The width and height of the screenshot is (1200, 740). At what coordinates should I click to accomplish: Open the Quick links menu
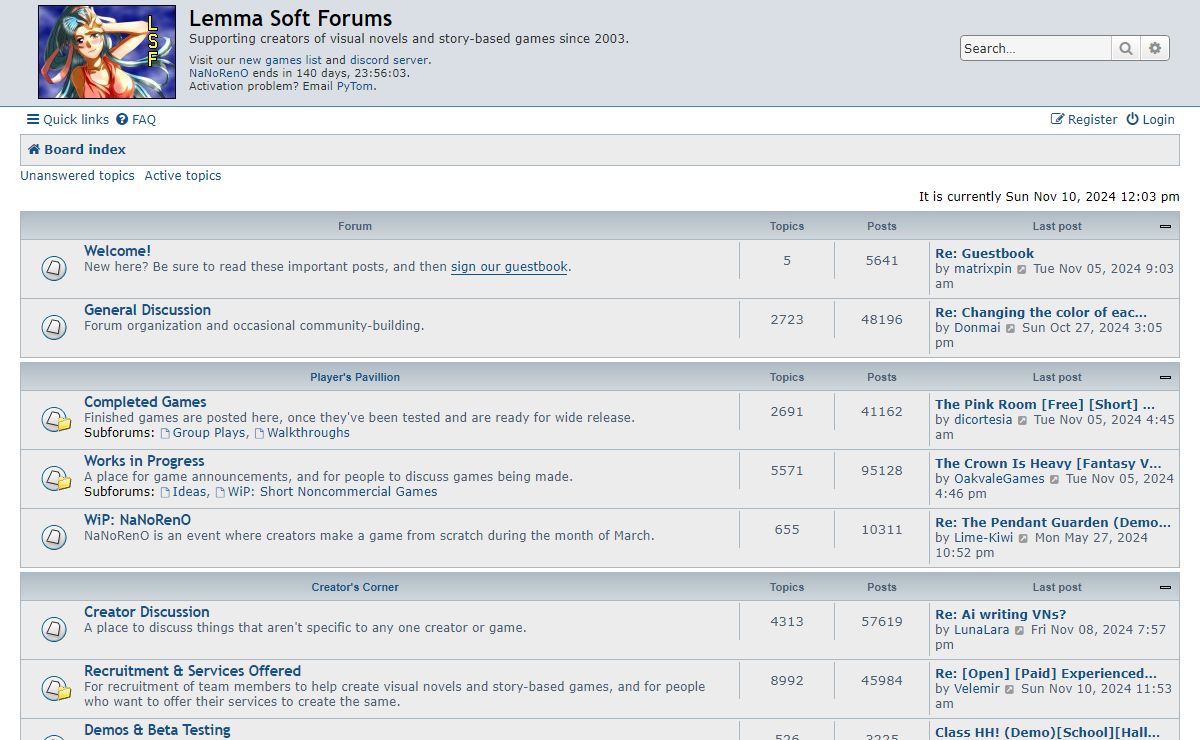[x=68, y=119]
